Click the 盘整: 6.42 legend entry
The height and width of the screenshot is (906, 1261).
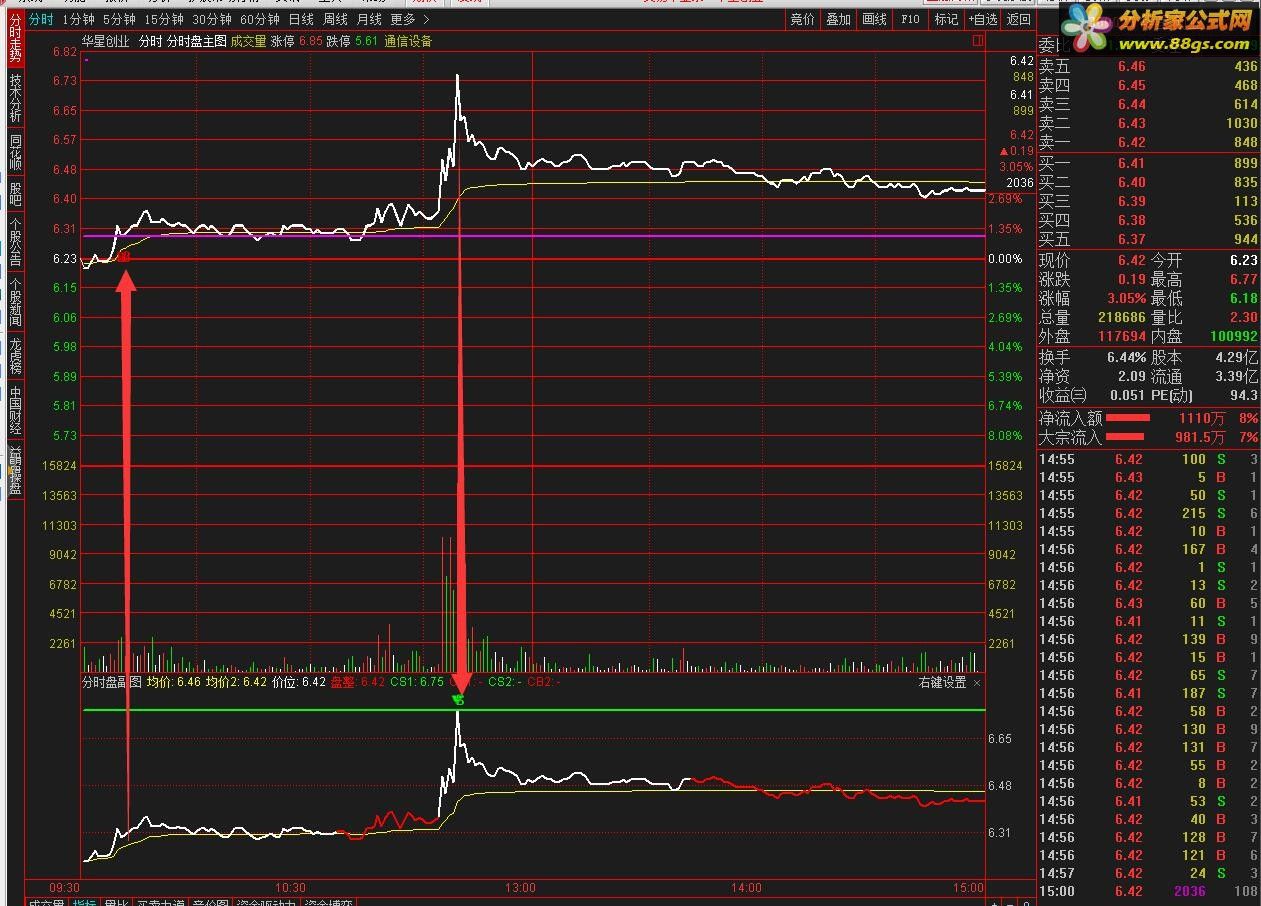[358, 683]
